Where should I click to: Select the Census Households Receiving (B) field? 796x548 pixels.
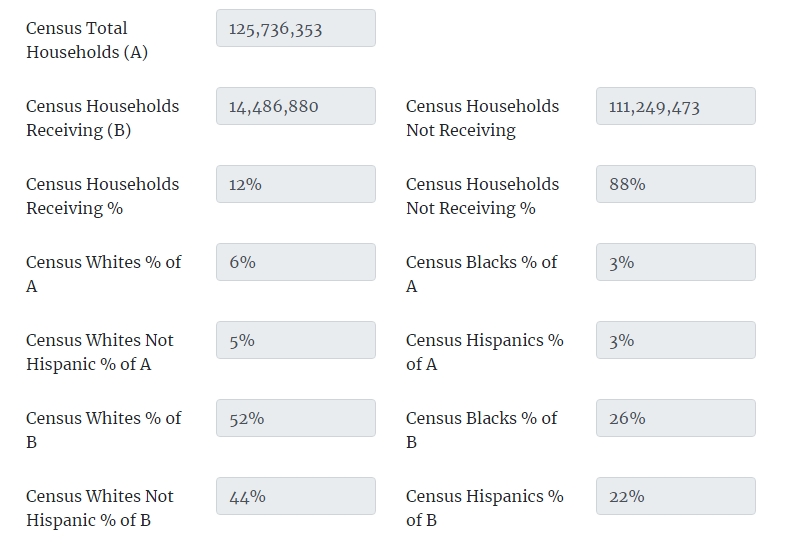(x=295, y=106)
